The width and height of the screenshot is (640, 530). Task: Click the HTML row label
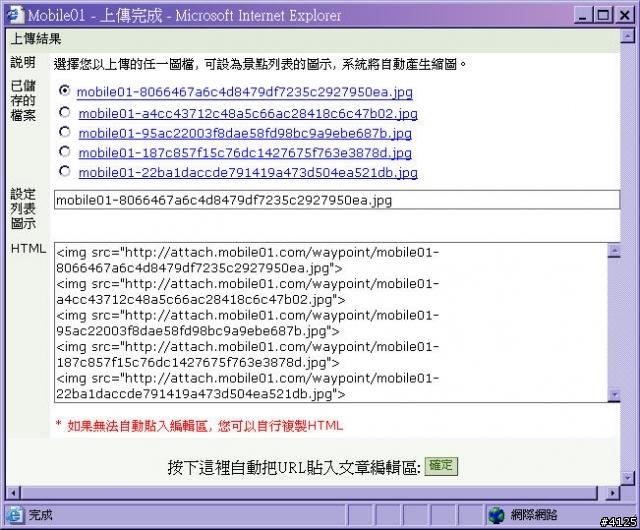(x=28, y=249)
